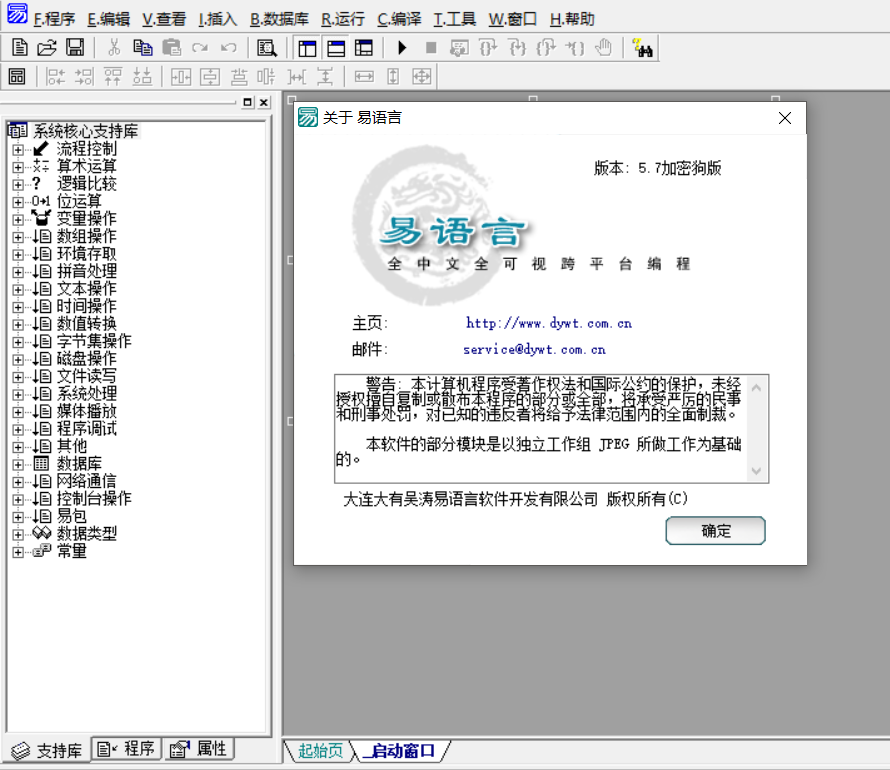Toggle the first panel layout toolbar icon
Viewport: 890px width, 770px height.
point(307,48)
